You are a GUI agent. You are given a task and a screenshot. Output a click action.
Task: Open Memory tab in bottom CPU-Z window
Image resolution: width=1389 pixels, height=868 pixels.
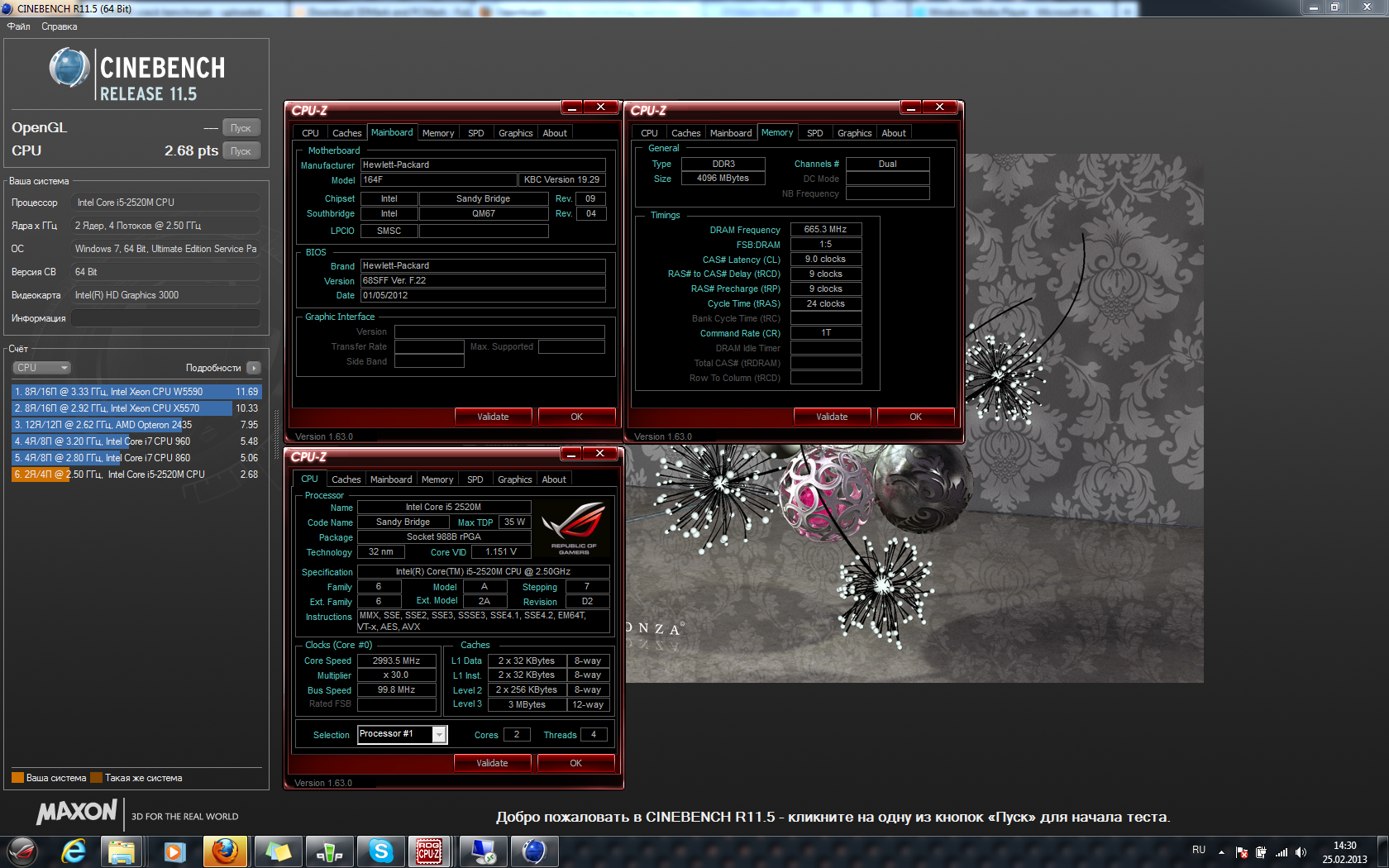pyautogui.click(x=437, y=479)
